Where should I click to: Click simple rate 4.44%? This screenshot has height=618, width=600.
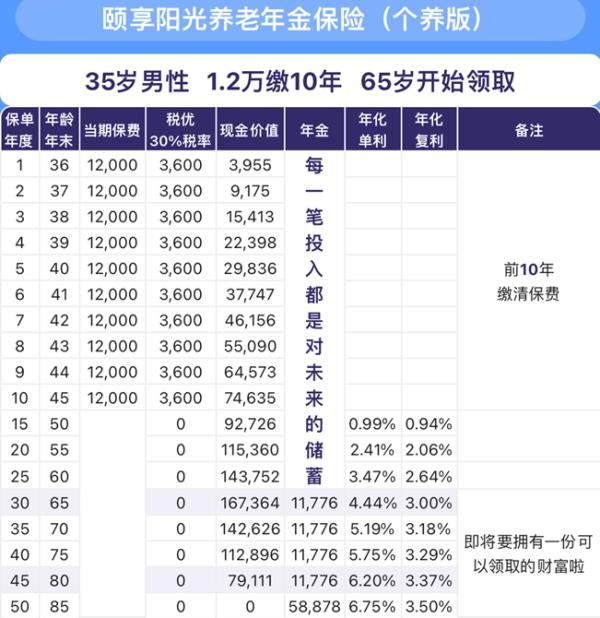[372, 503]
